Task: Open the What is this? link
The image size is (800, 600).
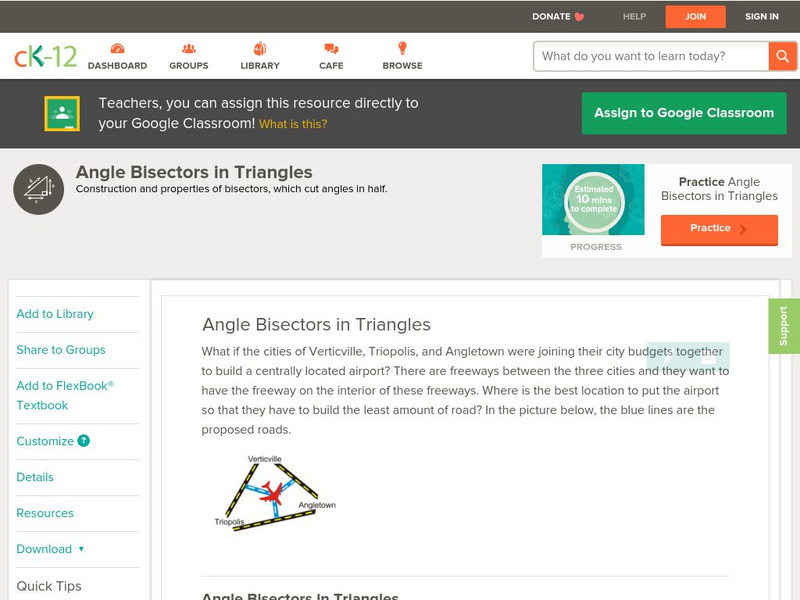Action: click(293, 124)
